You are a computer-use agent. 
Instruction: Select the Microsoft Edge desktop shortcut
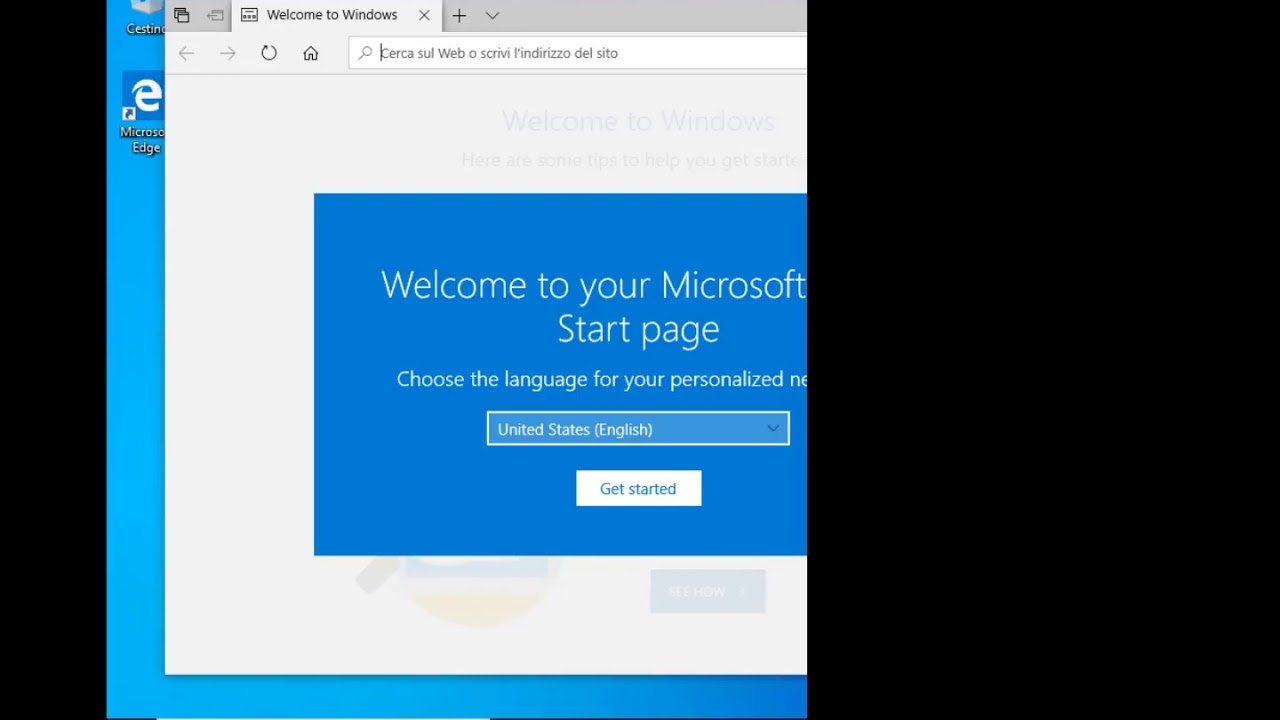143,113
